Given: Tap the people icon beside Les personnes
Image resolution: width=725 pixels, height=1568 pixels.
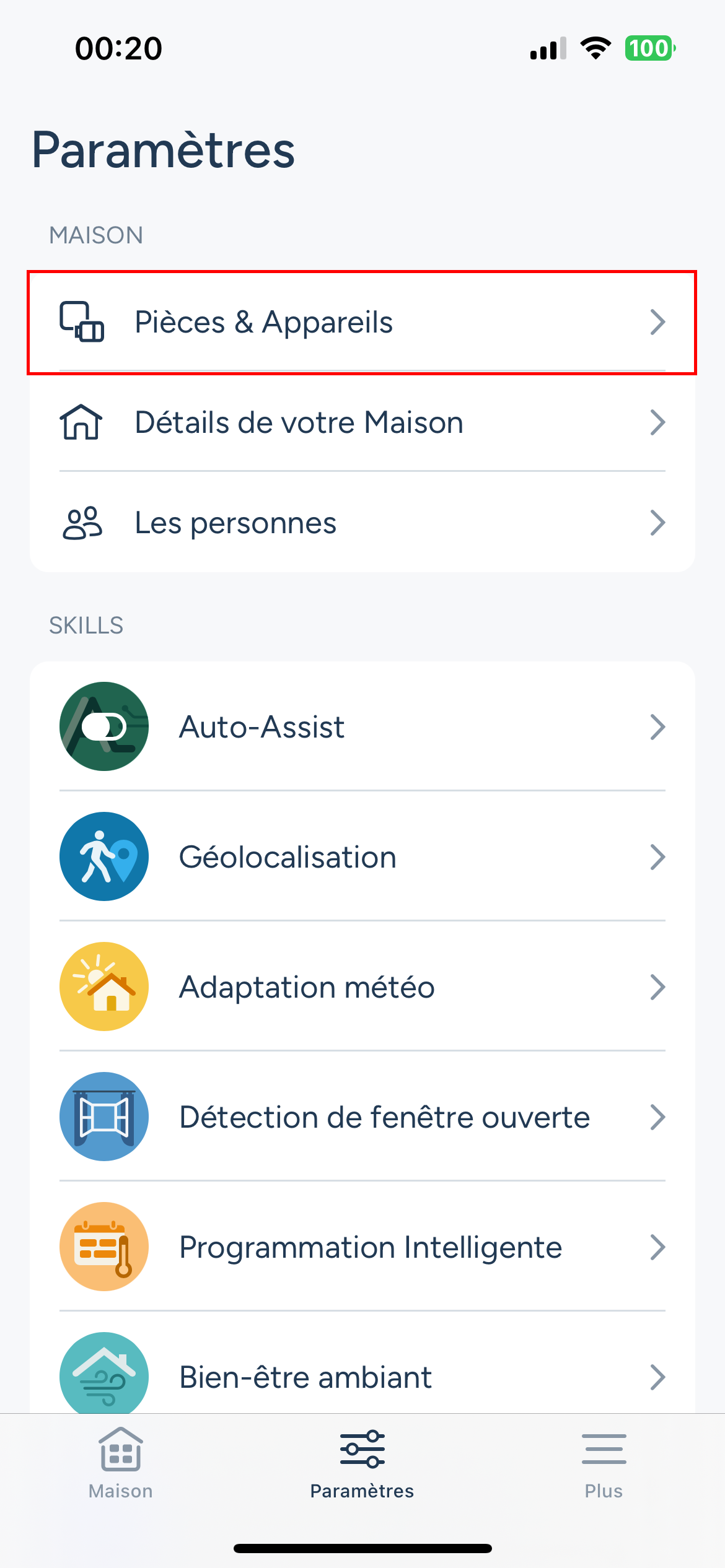Looking at the screenshot, I should pos(82,523).
